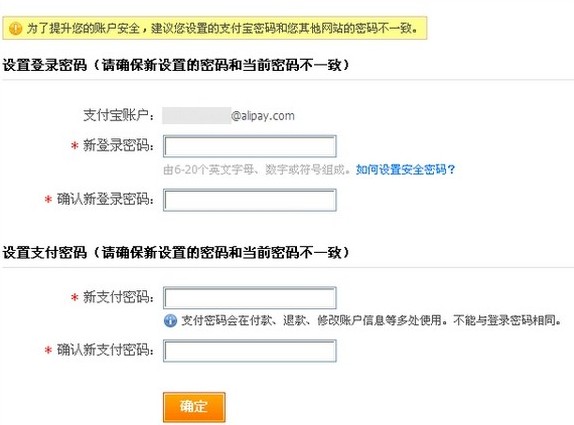Click the red asterisk beside 确认新支付密码
Screen dimensions: 574x425
(48, 350)
